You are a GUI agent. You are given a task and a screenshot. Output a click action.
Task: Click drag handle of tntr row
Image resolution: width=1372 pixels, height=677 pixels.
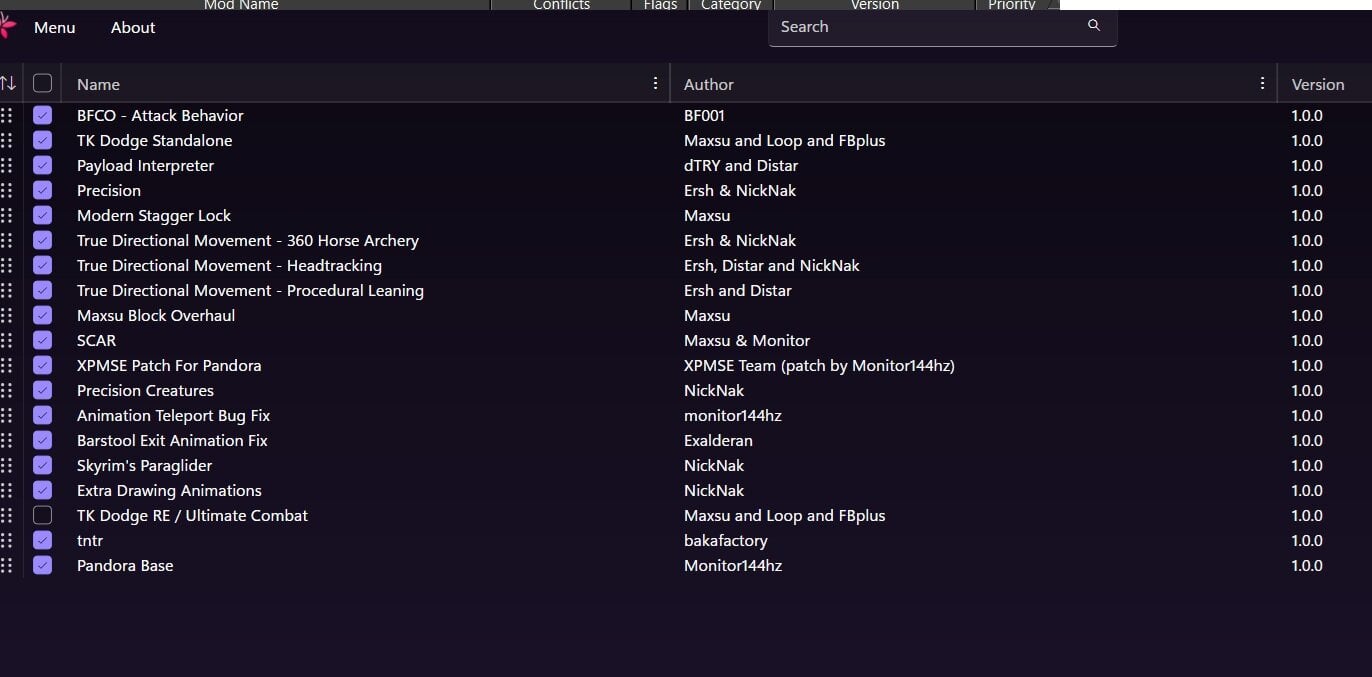pyautogui.click(x=7, y=540)
